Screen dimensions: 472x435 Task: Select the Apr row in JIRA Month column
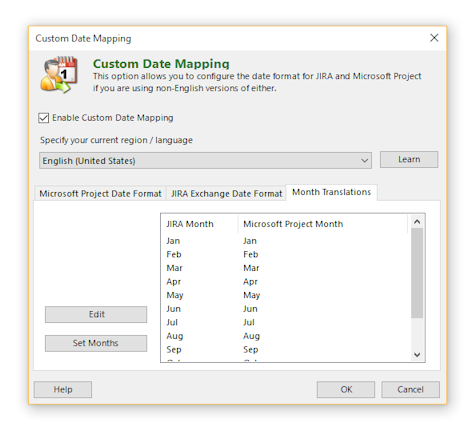point(173,282)
